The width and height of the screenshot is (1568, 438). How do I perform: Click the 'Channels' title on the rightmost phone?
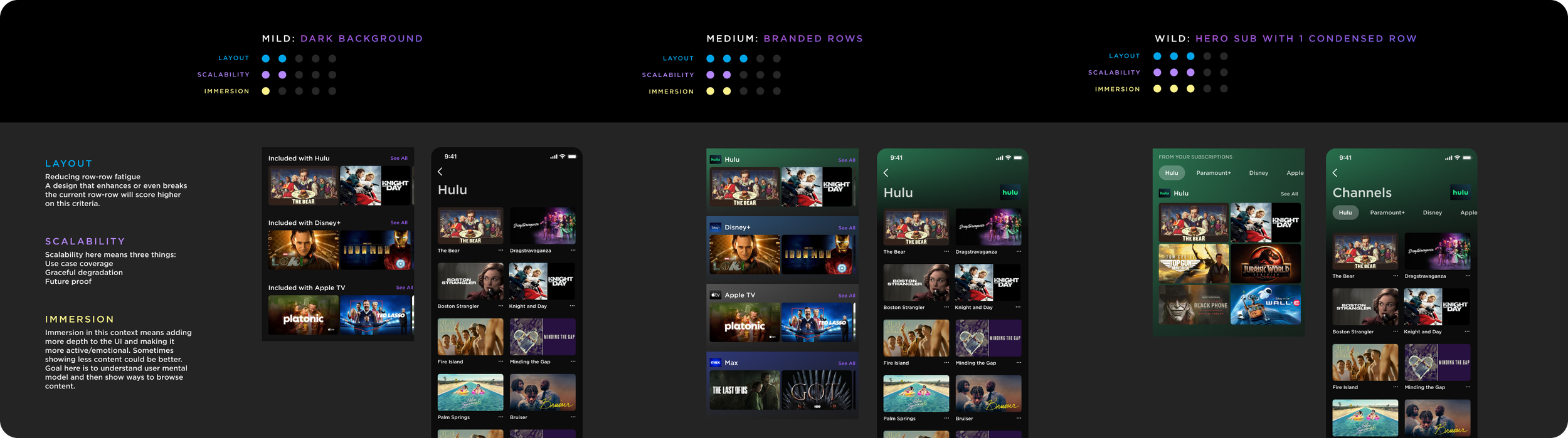(1362, 192)
